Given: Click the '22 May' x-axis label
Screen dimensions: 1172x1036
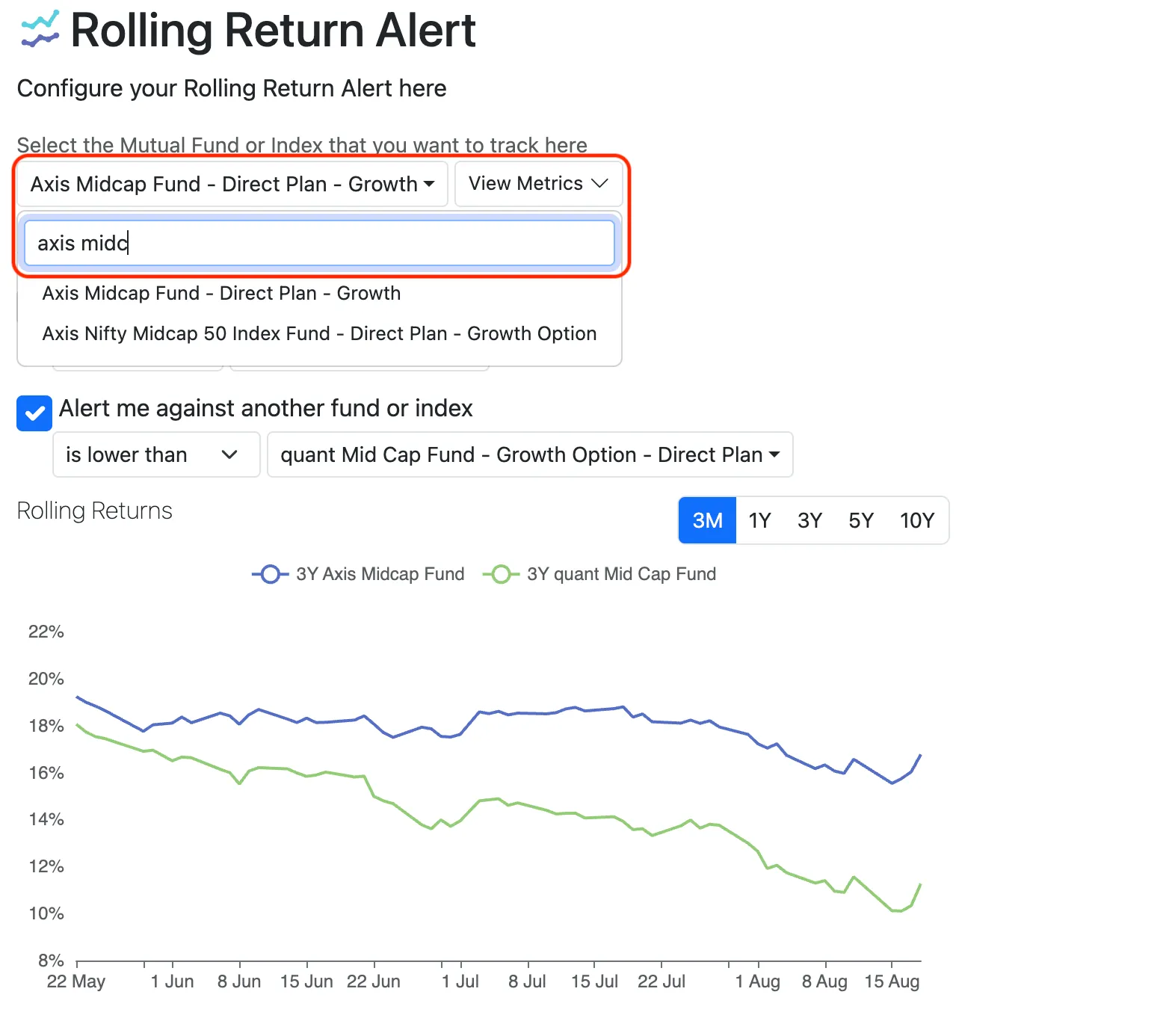Looking at the screenshot, I should [x=76, y=981].
